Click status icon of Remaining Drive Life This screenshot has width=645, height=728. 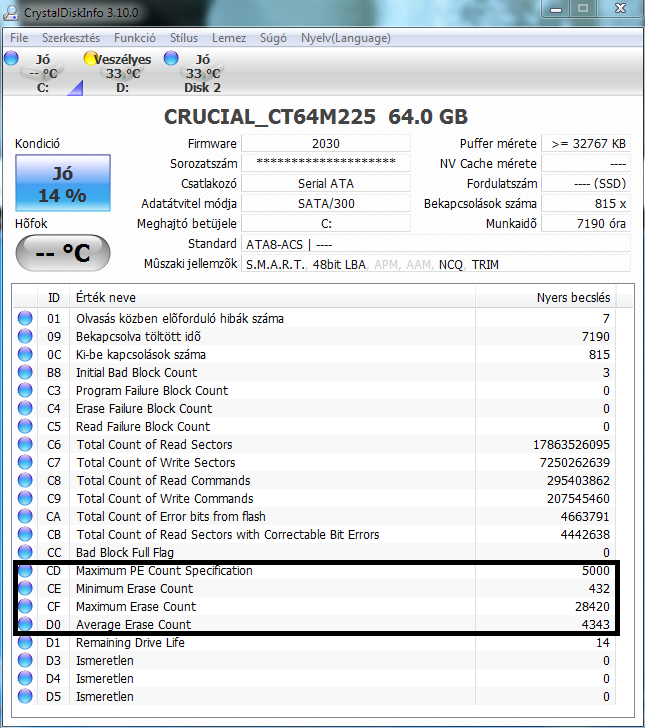[x=25, y=642]
